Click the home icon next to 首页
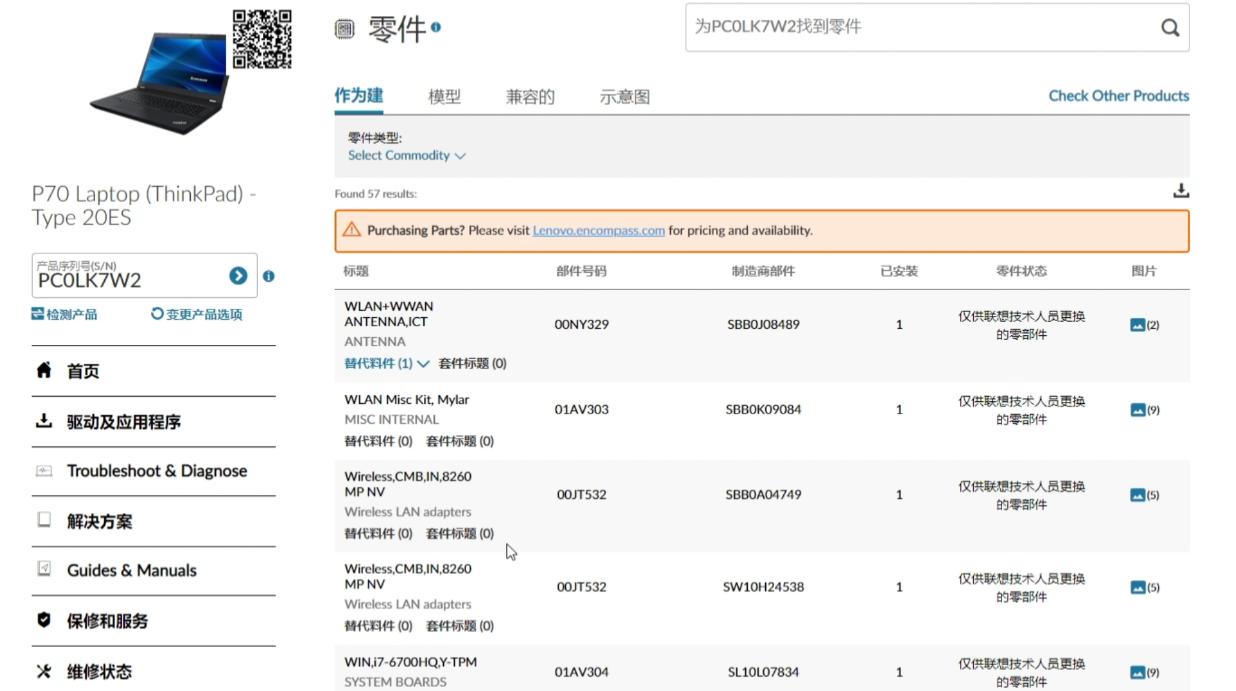The height and width of the screenshot is (691, 1236). tap(42, 371)
